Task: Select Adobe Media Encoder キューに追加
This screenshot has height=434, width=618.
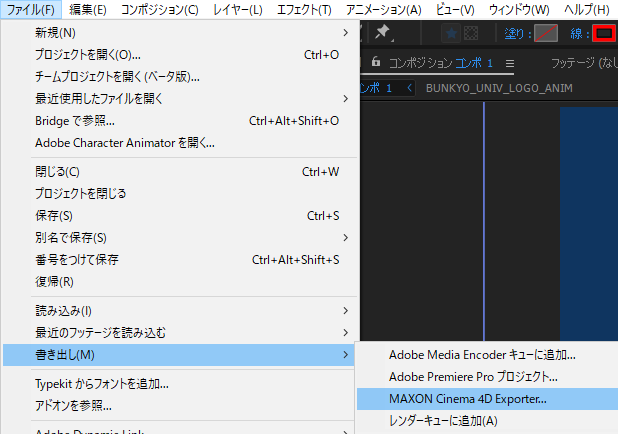Action: tap(482, 354)
